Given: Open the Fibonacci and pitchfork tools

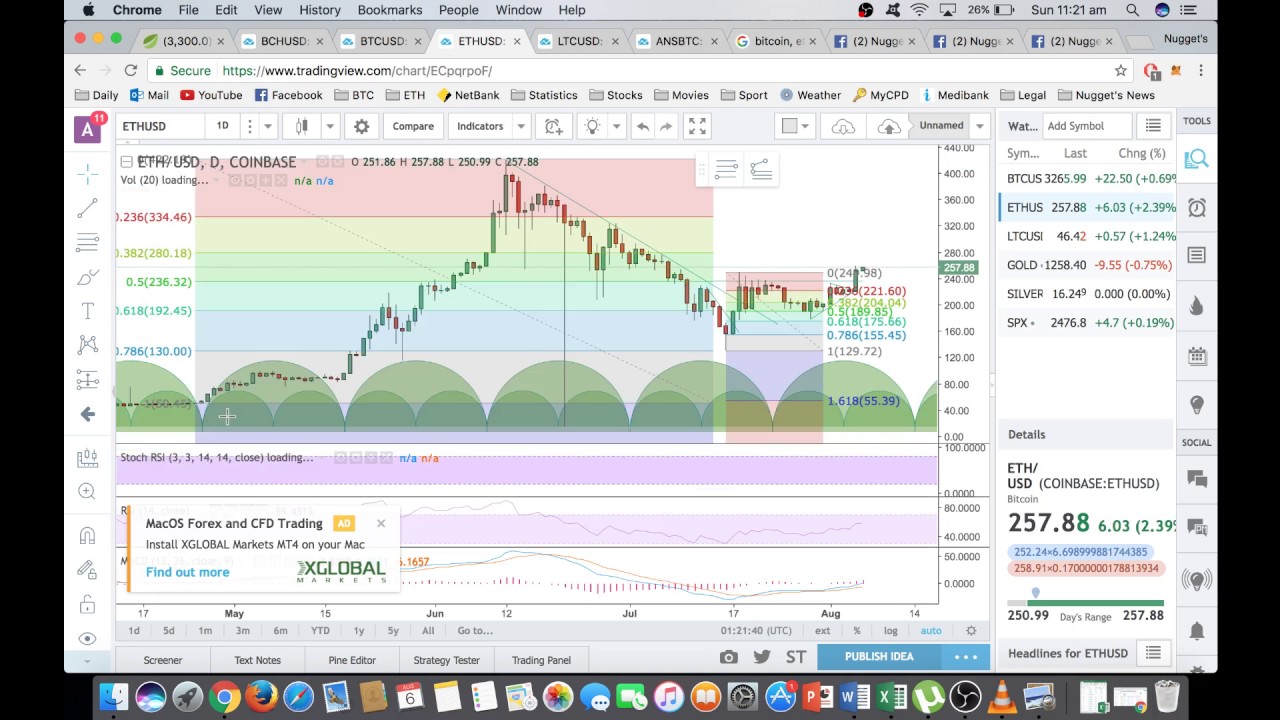Looking at the screenshot, I should tap(88, 242).
